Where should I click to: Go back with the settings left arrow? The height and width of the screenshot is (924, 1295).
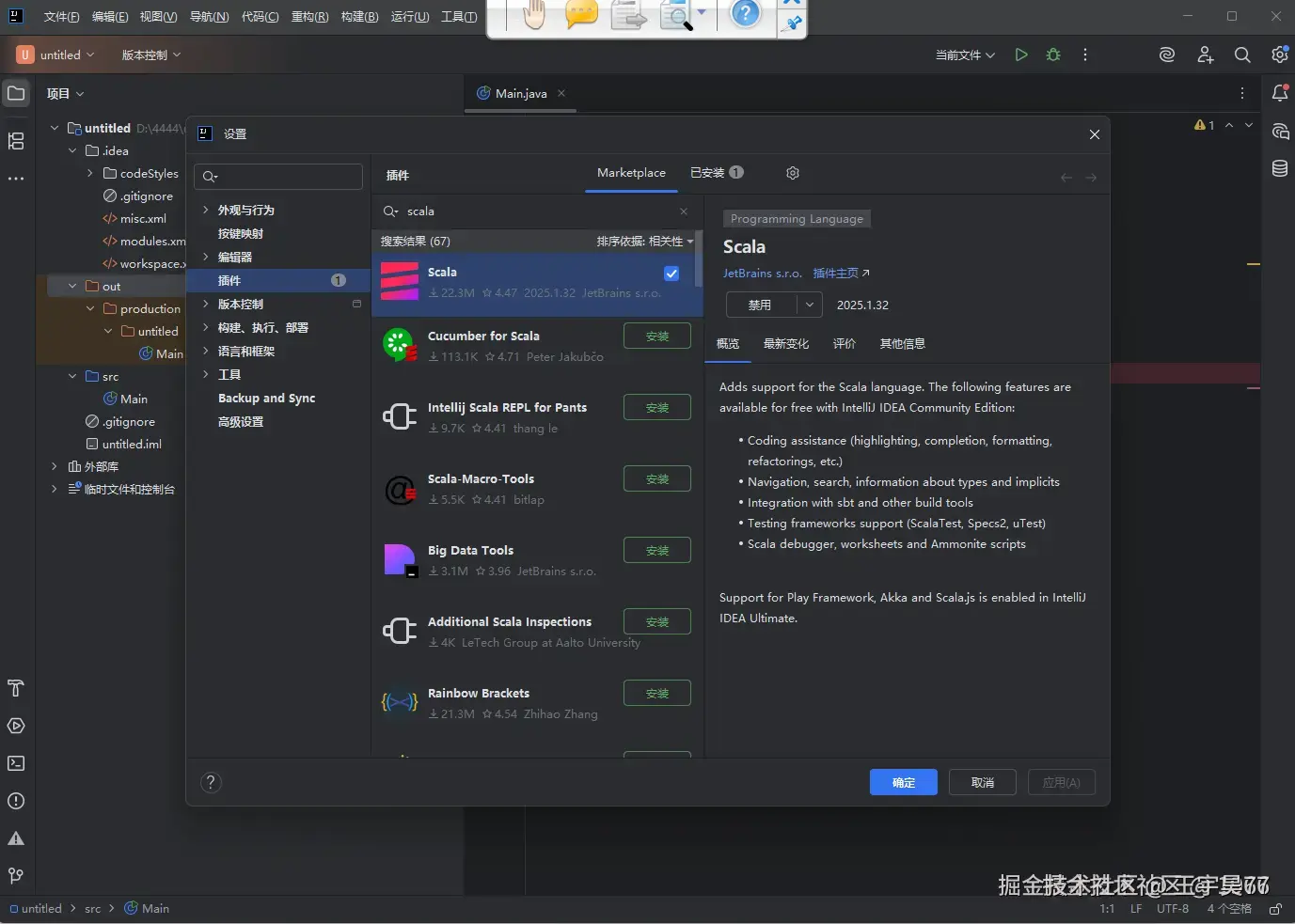(1066, 178)
